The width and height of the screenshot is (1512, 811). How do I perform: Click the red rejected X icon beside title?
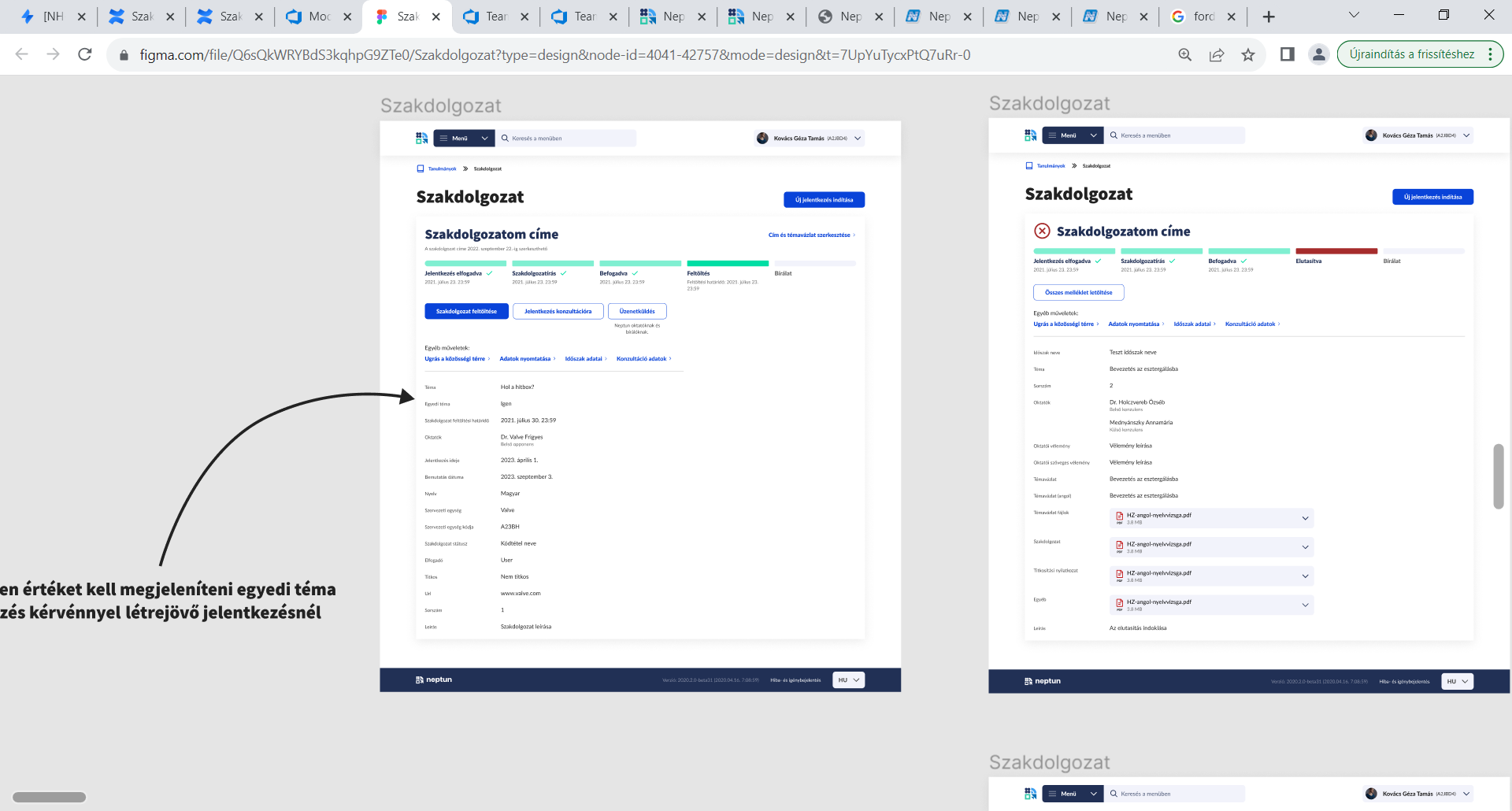pos(1042,231)
